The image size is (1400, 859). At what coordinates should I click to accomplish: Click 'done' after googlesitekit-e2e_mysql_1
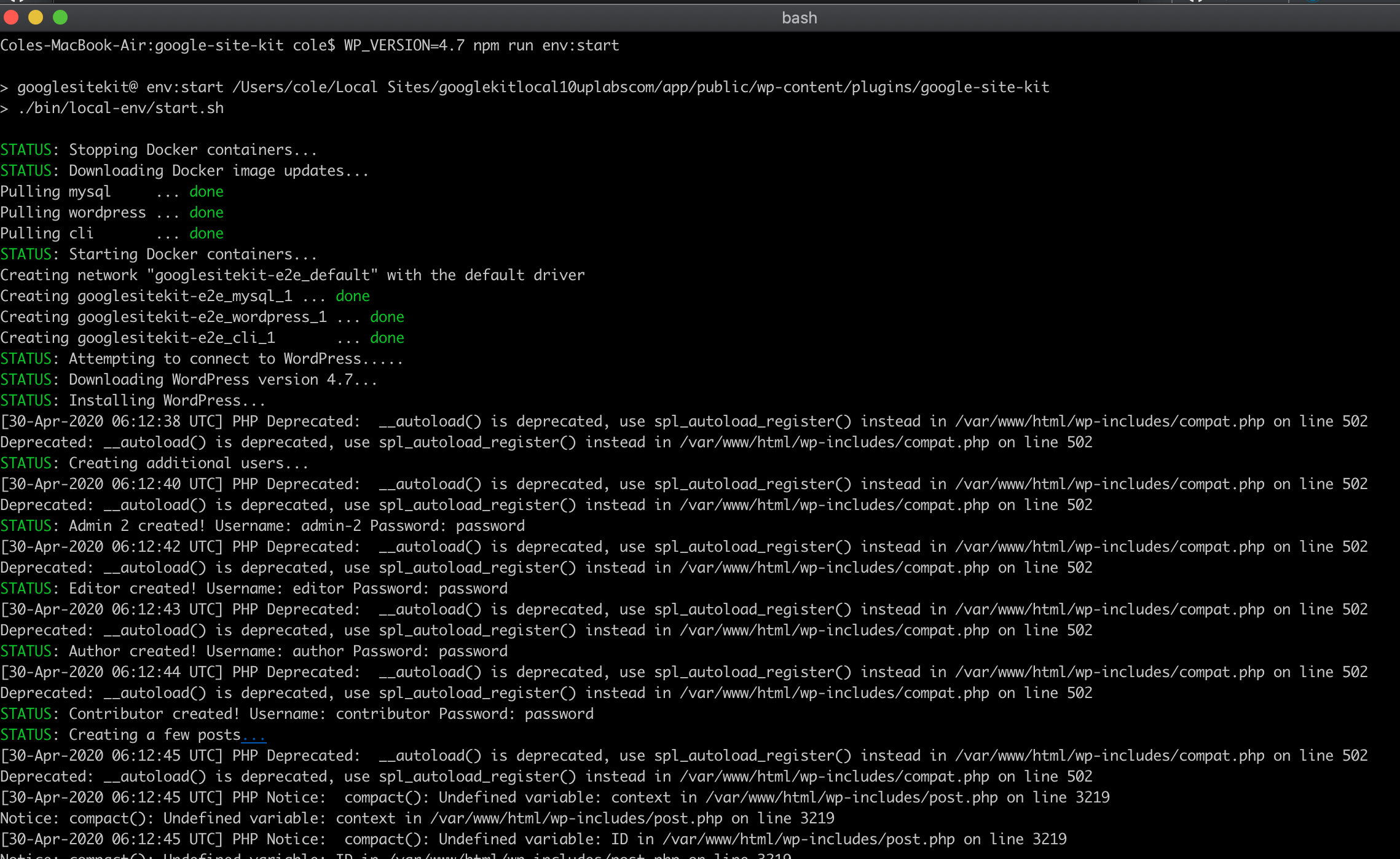[x=353, y=296]
